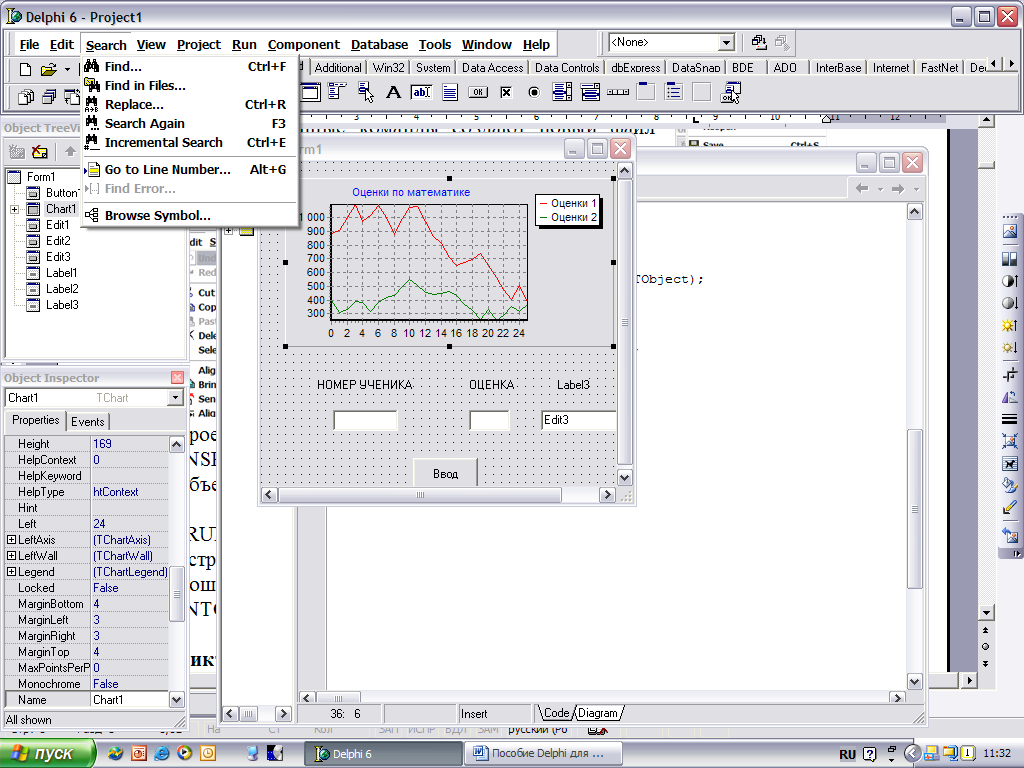1024x768 pixels.
Task: Open the component selector dropdown in Object Inspector
Action: tap(175, 398)
